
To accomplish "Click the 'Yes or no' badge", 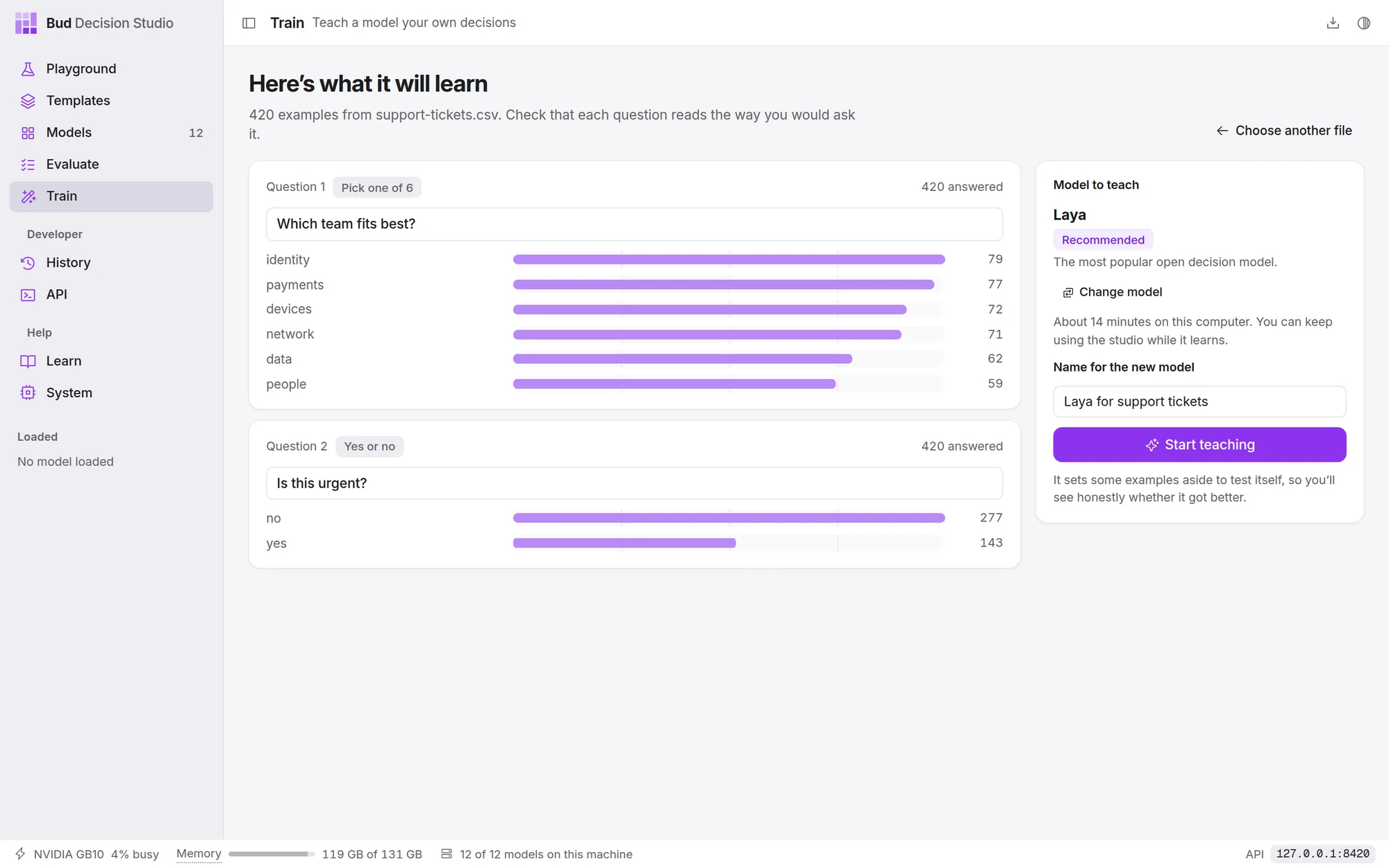I will pos(369,446).
